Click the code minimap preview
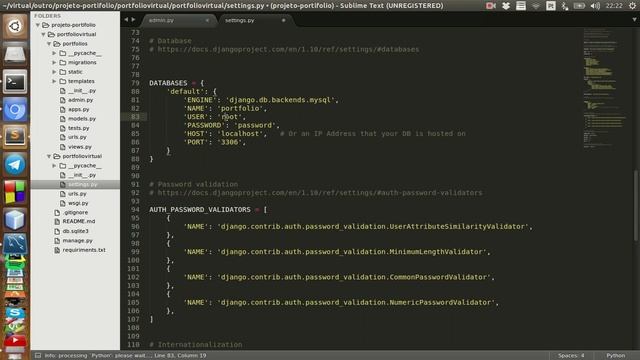Screen dimensions: 640x360 pyautogui.click(x=606, y=88)
